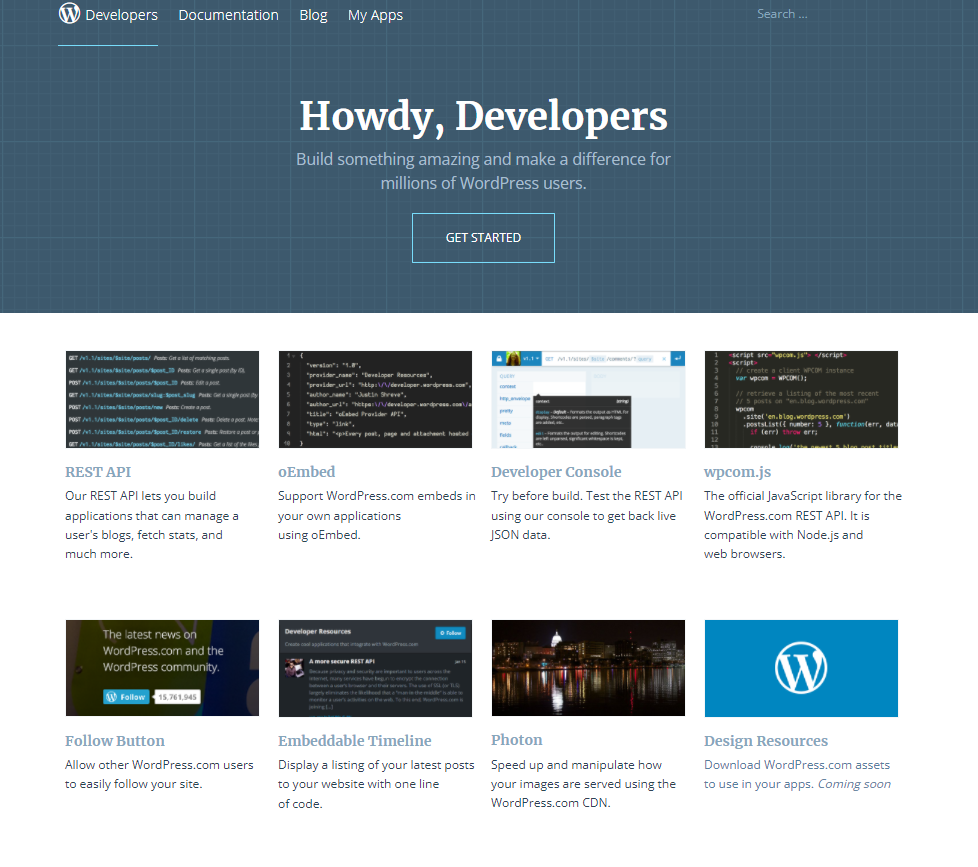The height and width of the screenshot is (867, 978).
Task: Click the GET STARTED button
Action: (x=483, y=238)
